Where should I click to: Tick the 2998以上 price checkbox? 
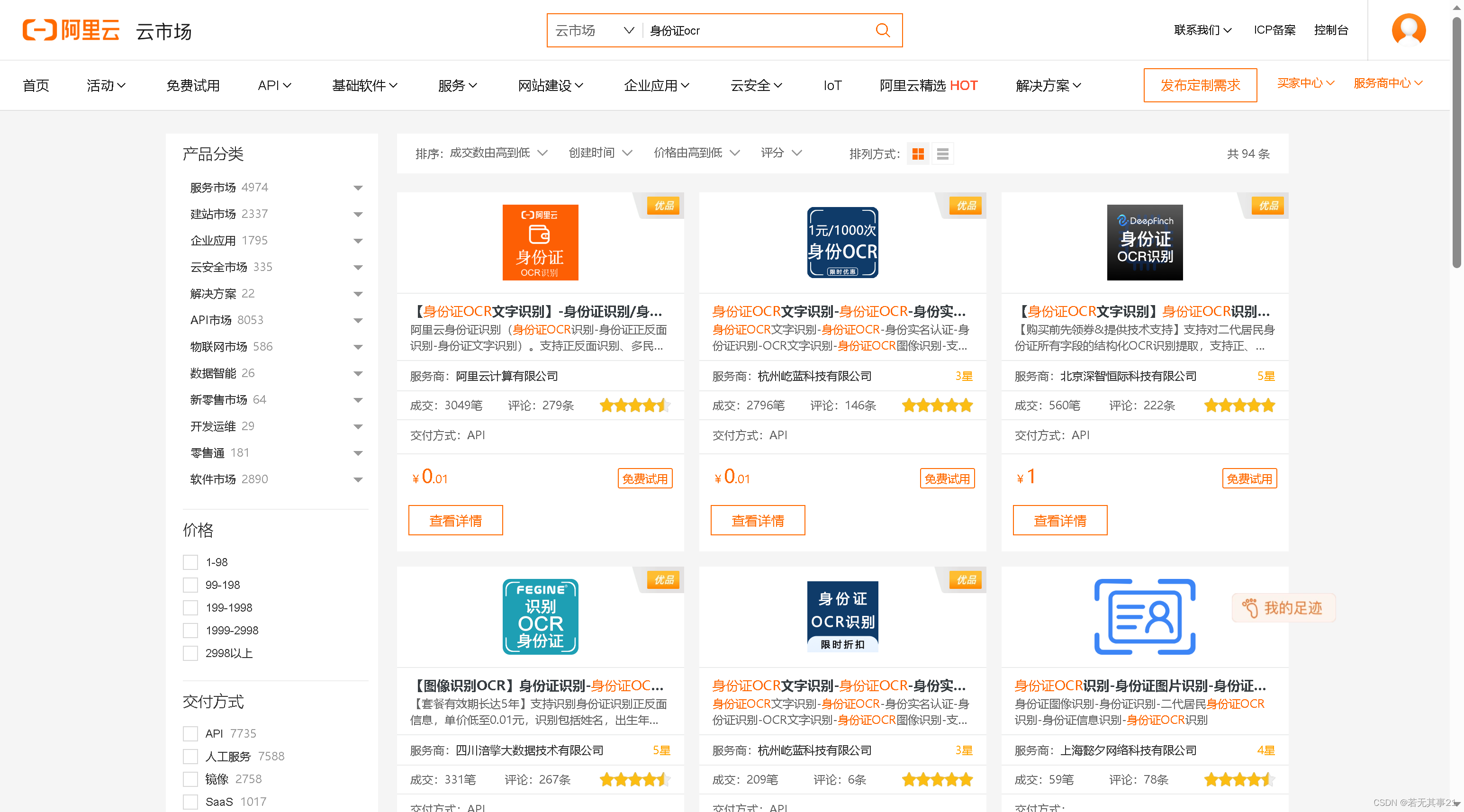point(190,653)
